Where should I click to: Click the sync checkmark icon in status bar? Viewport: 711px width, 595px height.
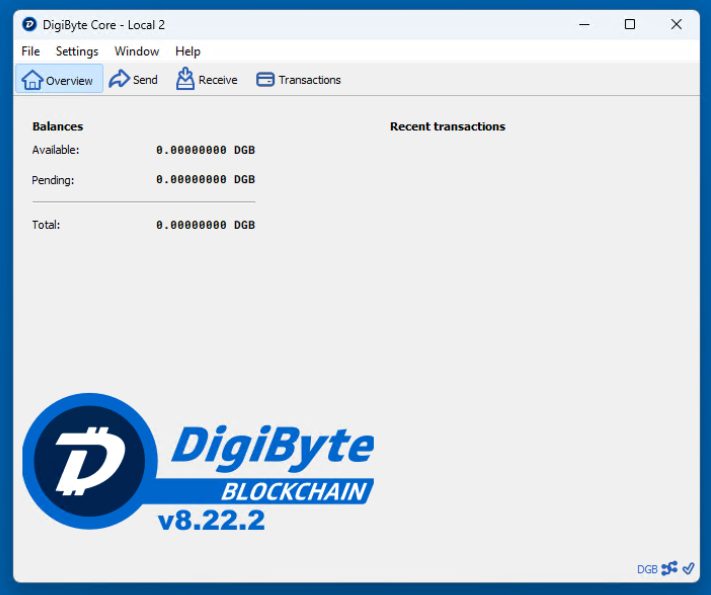tap(688, 568)
